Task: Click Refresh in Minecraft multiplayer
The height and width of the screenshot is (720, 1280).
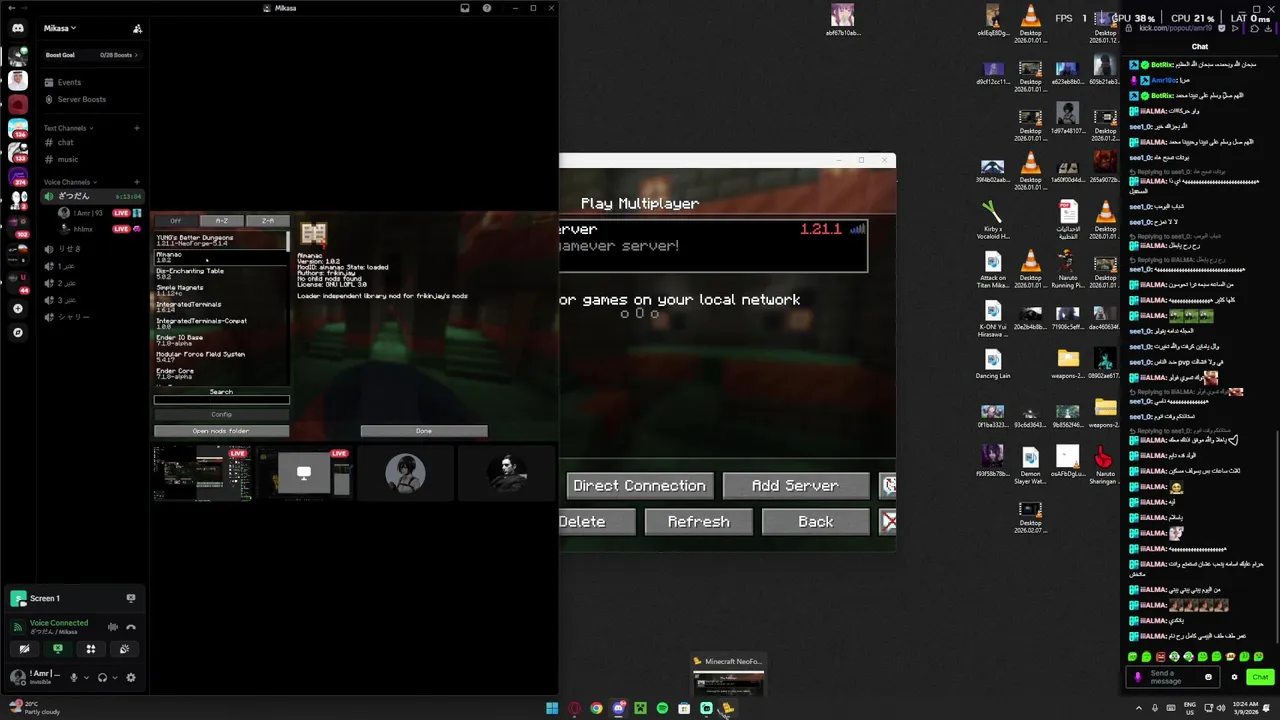Action: click(698, 522)
